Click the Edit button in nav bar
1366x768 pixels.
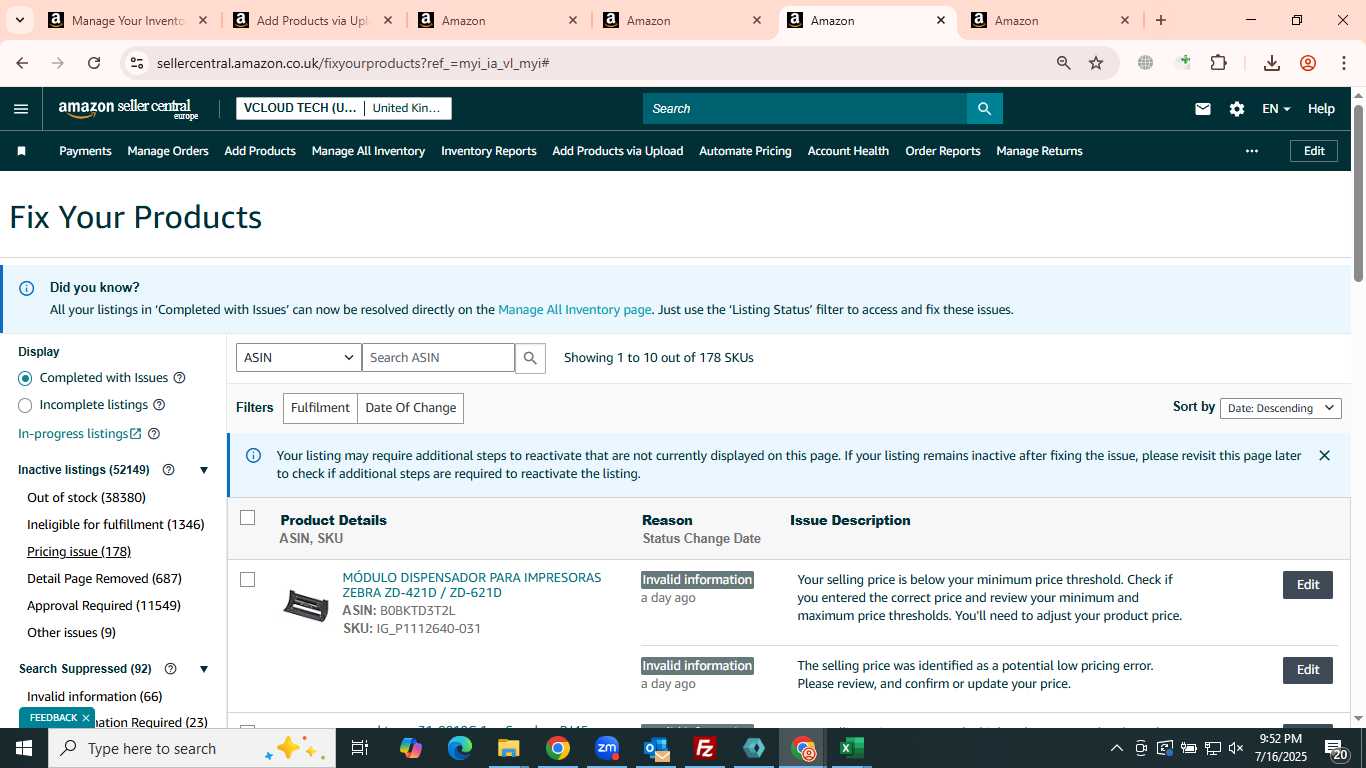point(1314,151)
